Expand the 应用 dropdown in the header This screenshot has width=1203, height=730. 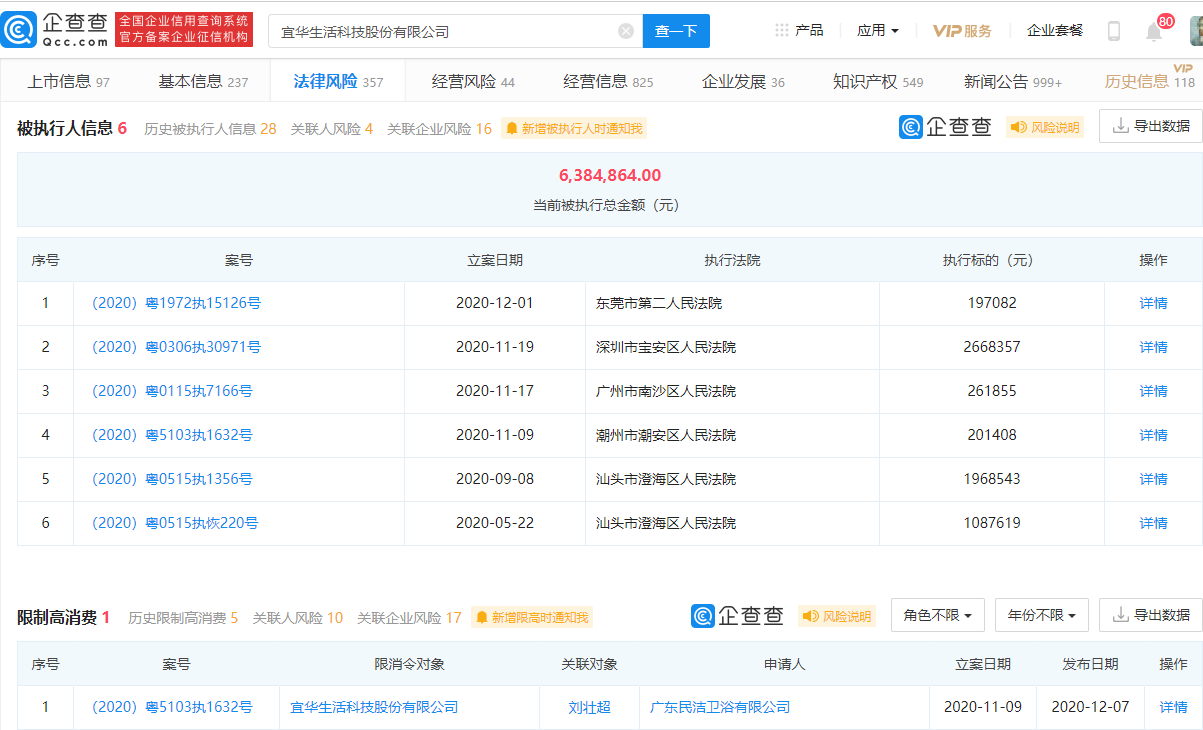[x=877, y=29]
